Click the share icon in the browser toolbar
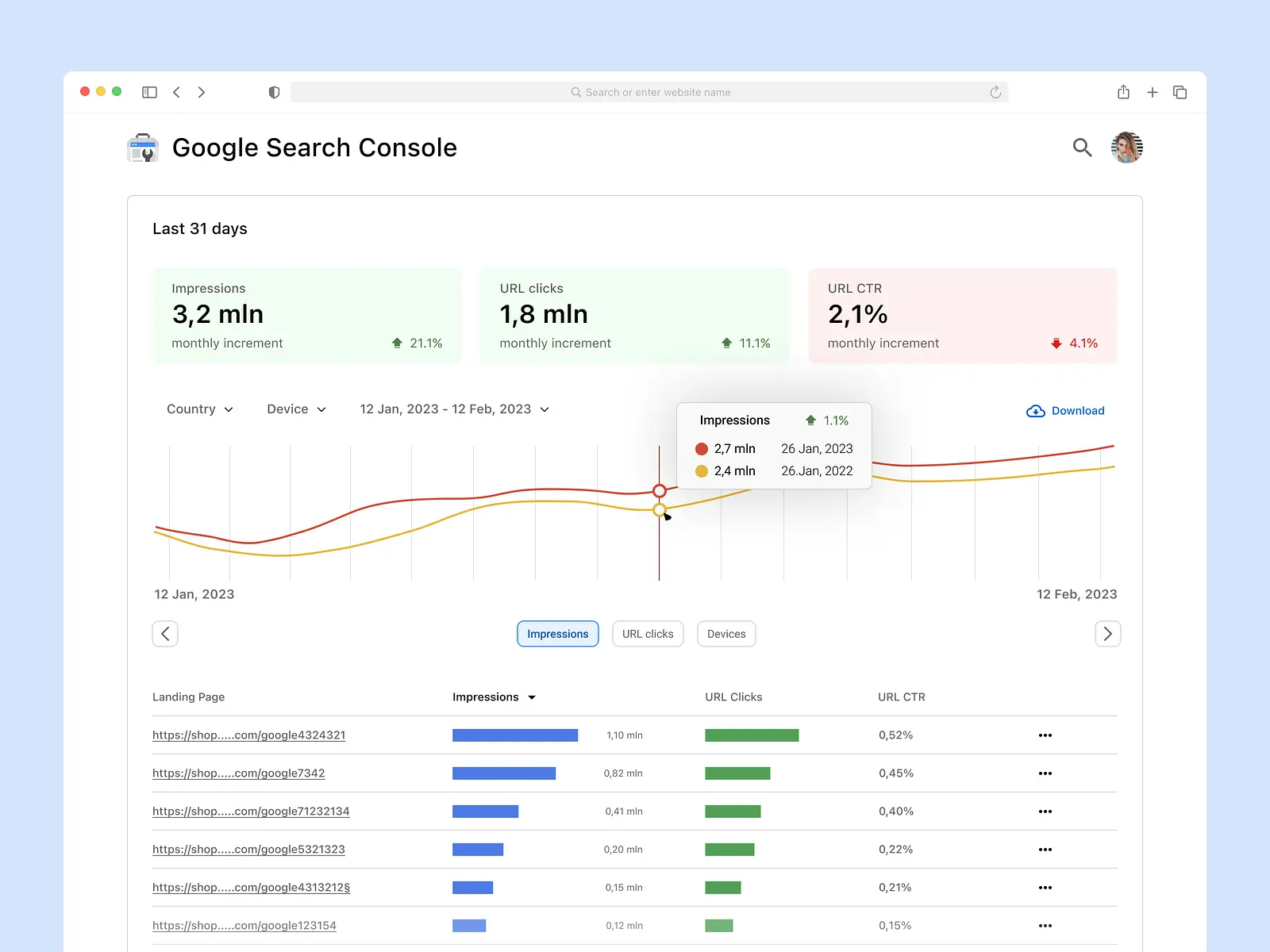The image size is (1270, 952). click(1123, 92)
